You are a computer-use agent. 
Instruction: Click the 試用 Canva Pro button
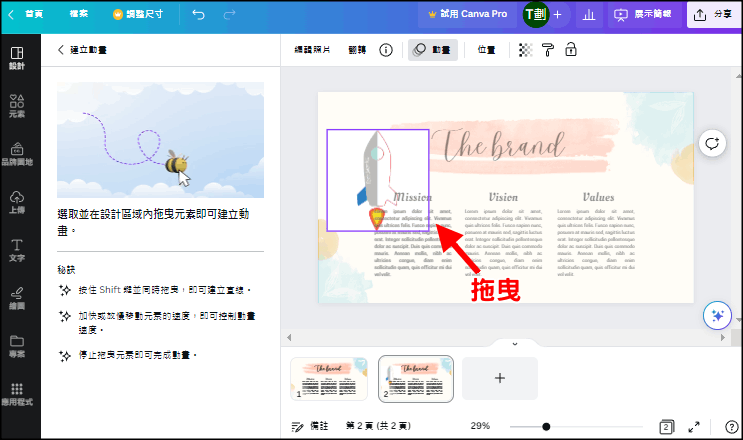466,15
